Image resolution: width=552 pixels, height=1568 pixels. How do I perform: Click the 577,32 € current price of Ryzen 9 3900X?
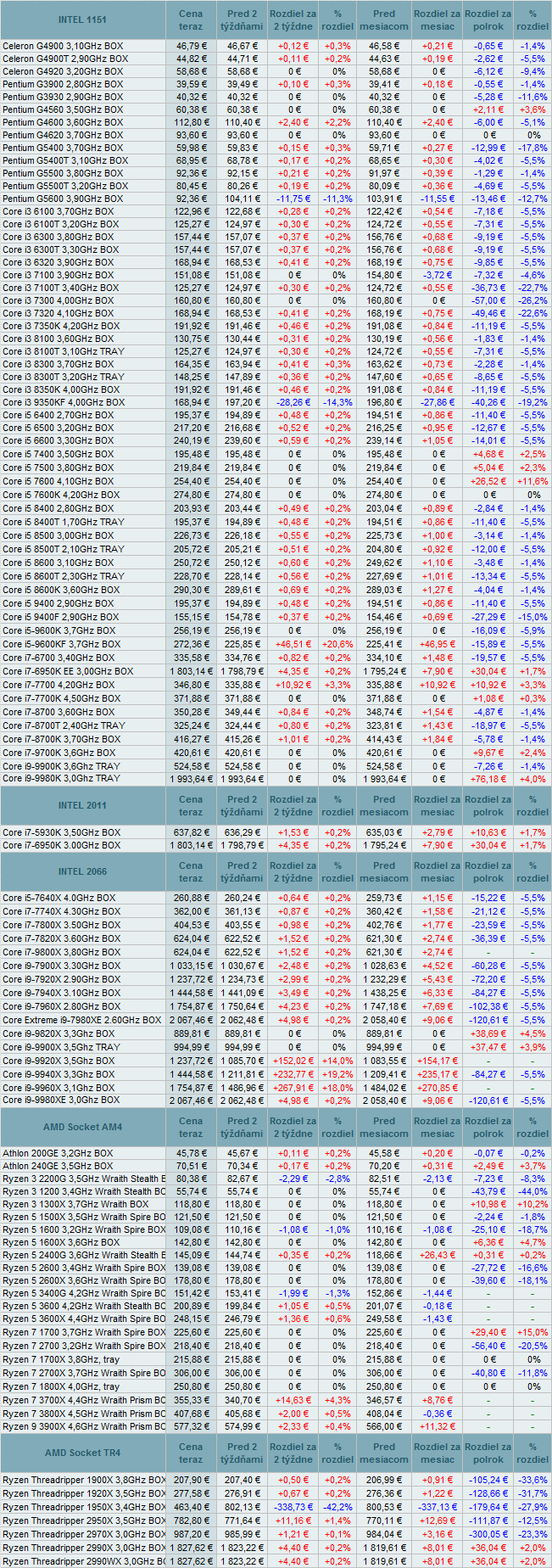(x=191, y=1426)
